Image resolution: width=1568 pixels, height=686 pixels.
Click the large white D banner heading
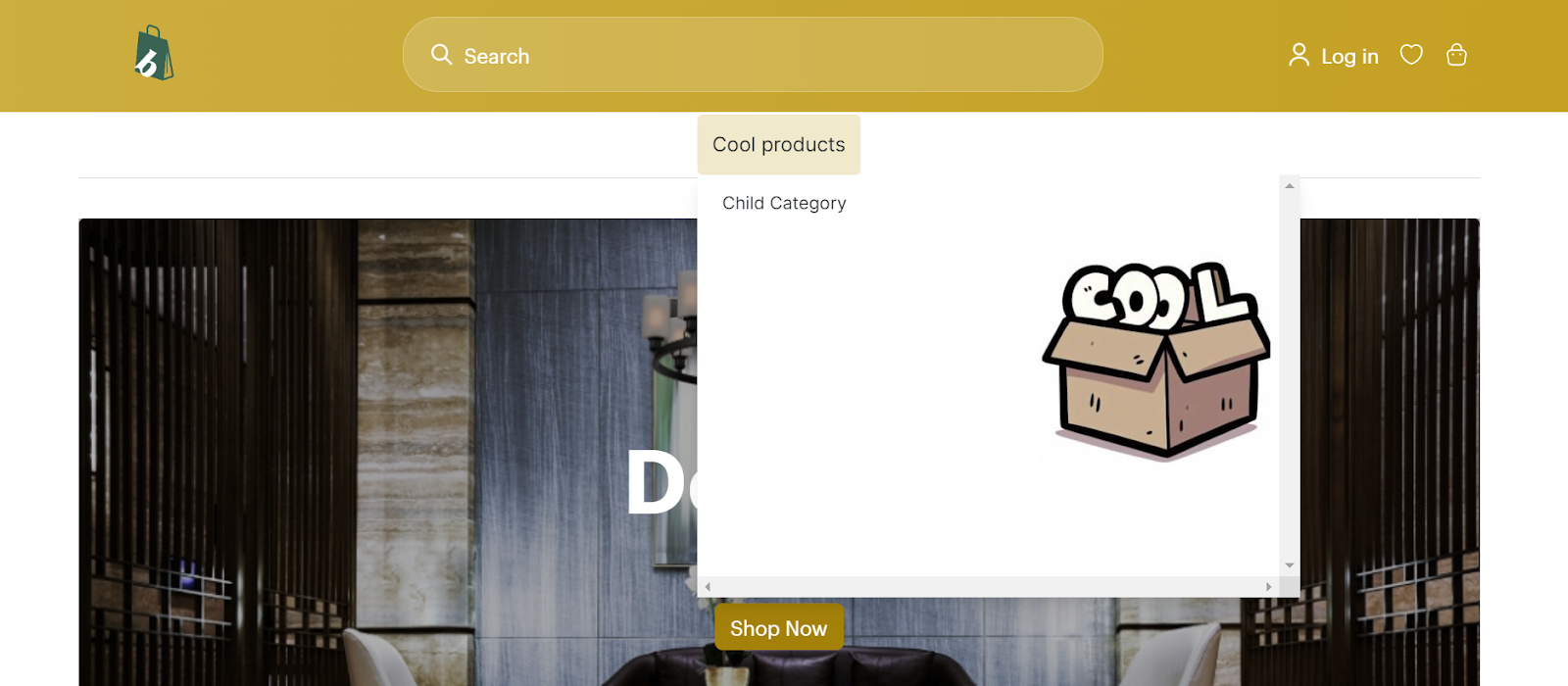click(x=657, y=482)
